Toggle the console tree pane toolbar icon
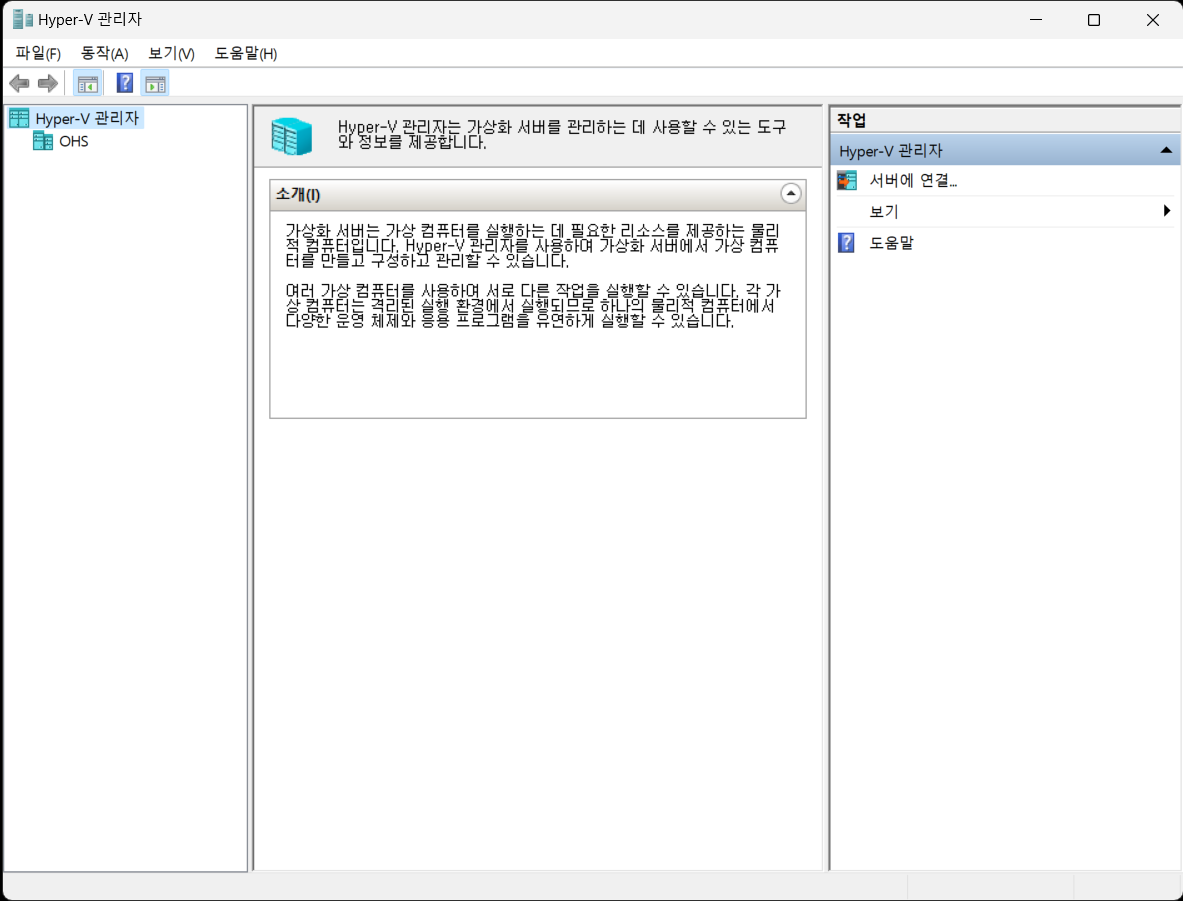Image resolution: width=1183 pixels, height=901 pixels. click(88, 83)
